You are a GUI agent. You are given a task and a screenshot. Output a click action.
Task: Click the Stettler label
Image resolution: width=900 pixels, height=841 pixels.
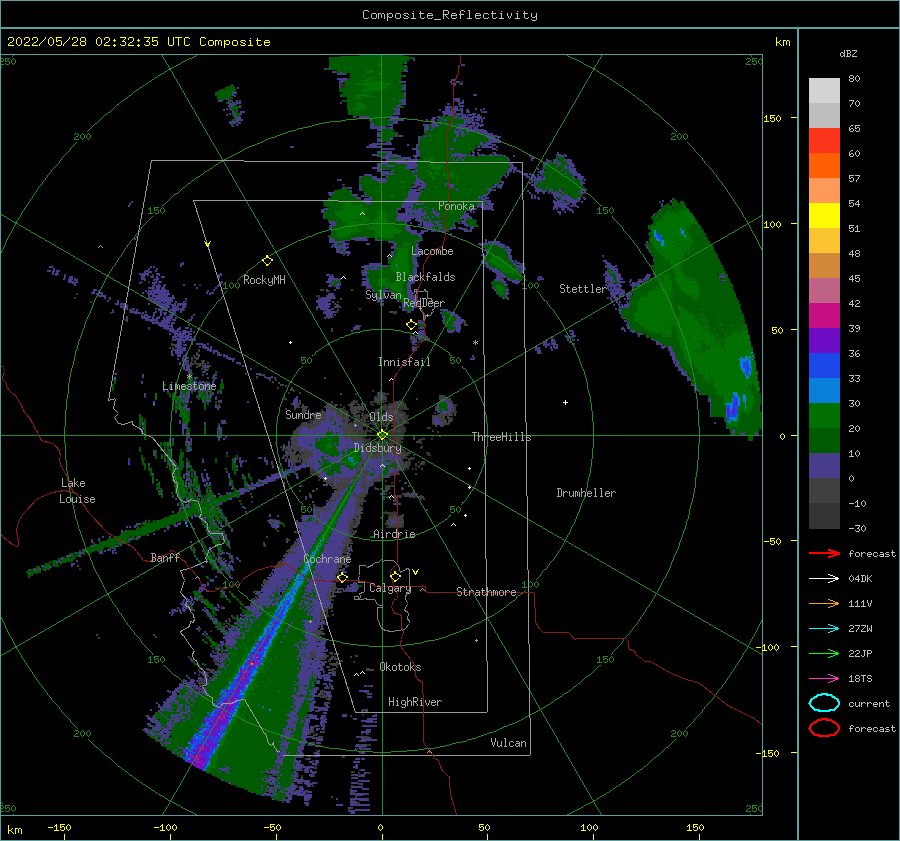click(583, 289)
